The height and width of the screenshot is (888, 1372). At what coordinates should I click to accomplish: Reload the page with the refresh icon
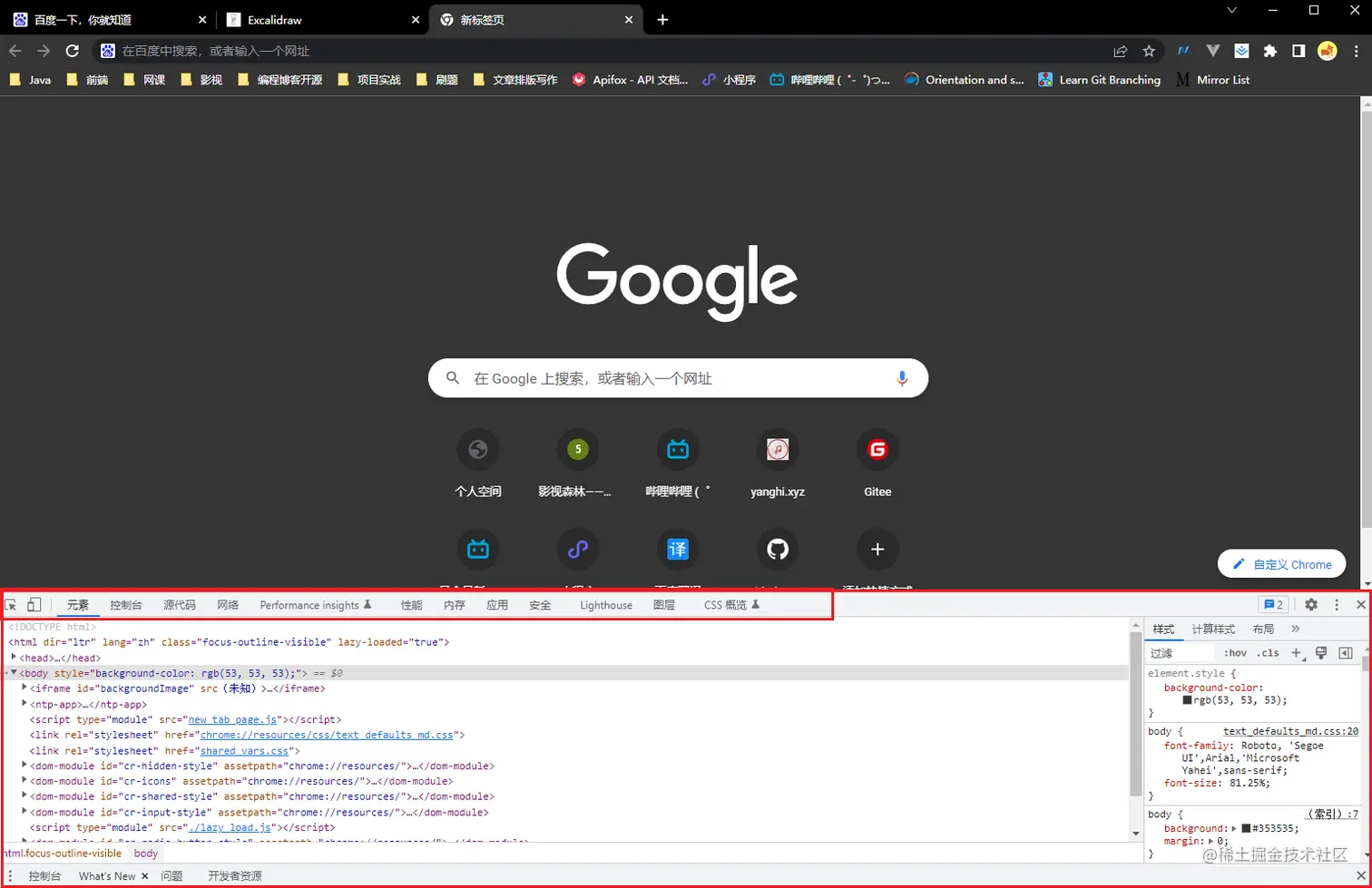[x=72, y=52]
